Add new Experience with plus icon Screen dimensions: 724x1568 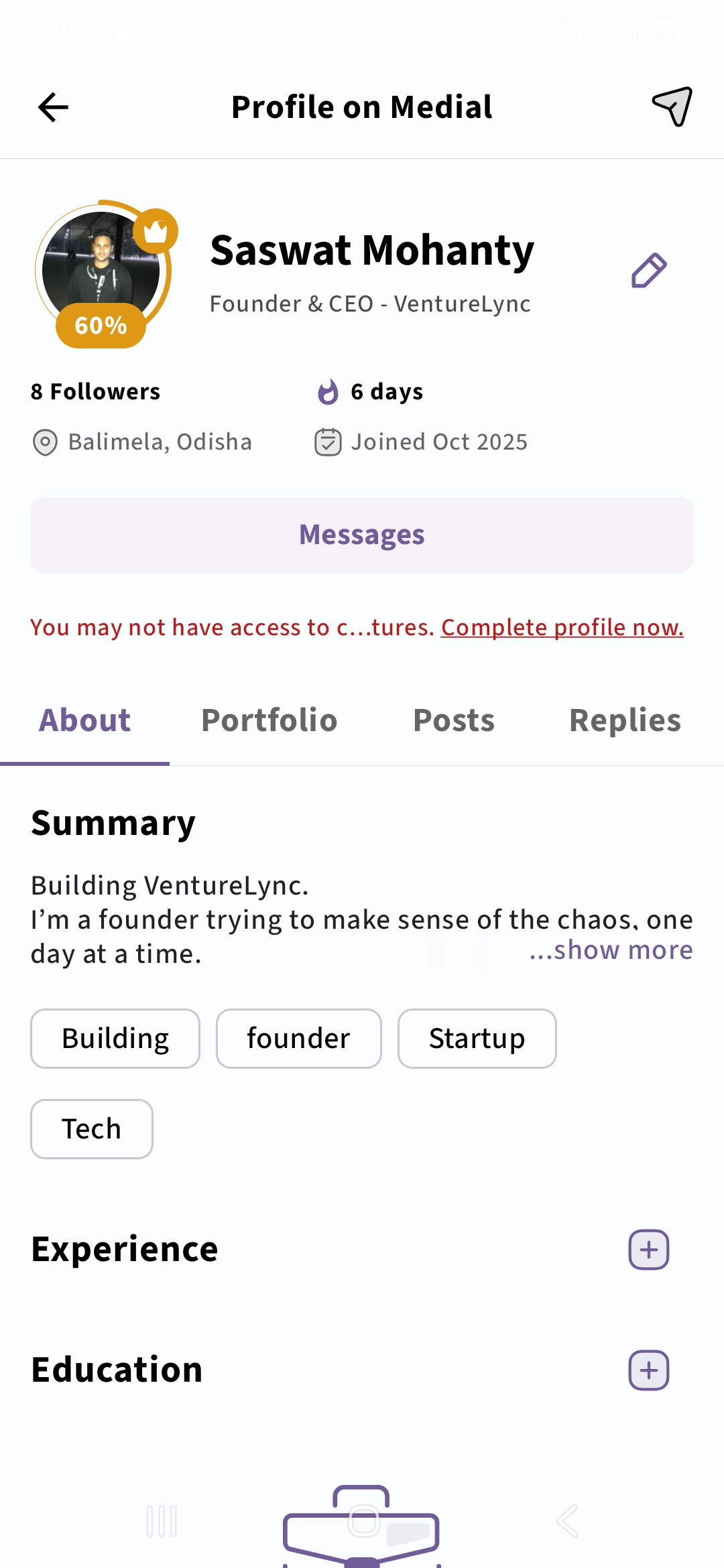click(648, 1250)
